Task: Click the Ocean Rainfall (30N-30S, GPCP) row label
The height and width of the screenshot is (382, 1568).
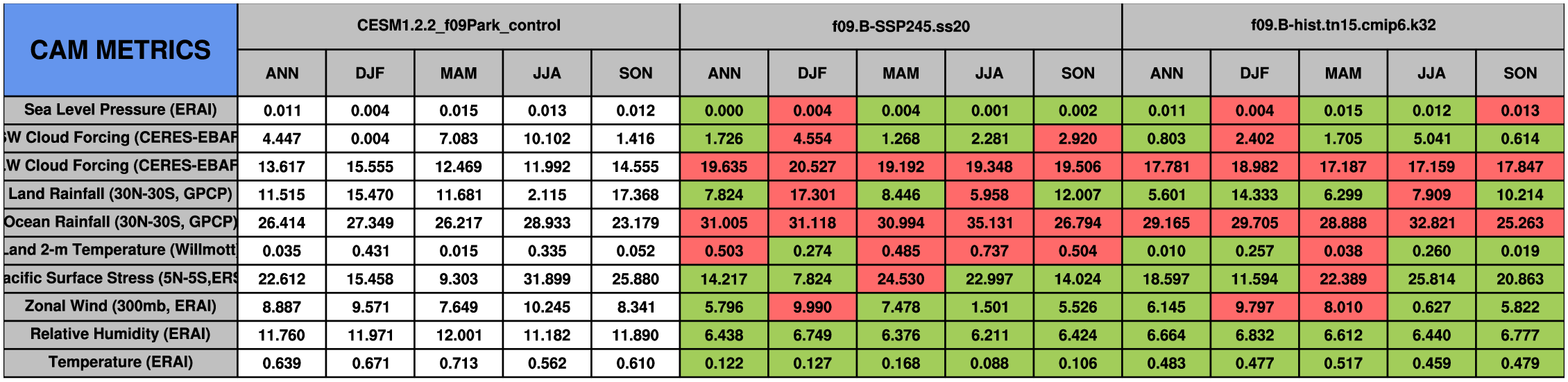Action: coord(120,223)
